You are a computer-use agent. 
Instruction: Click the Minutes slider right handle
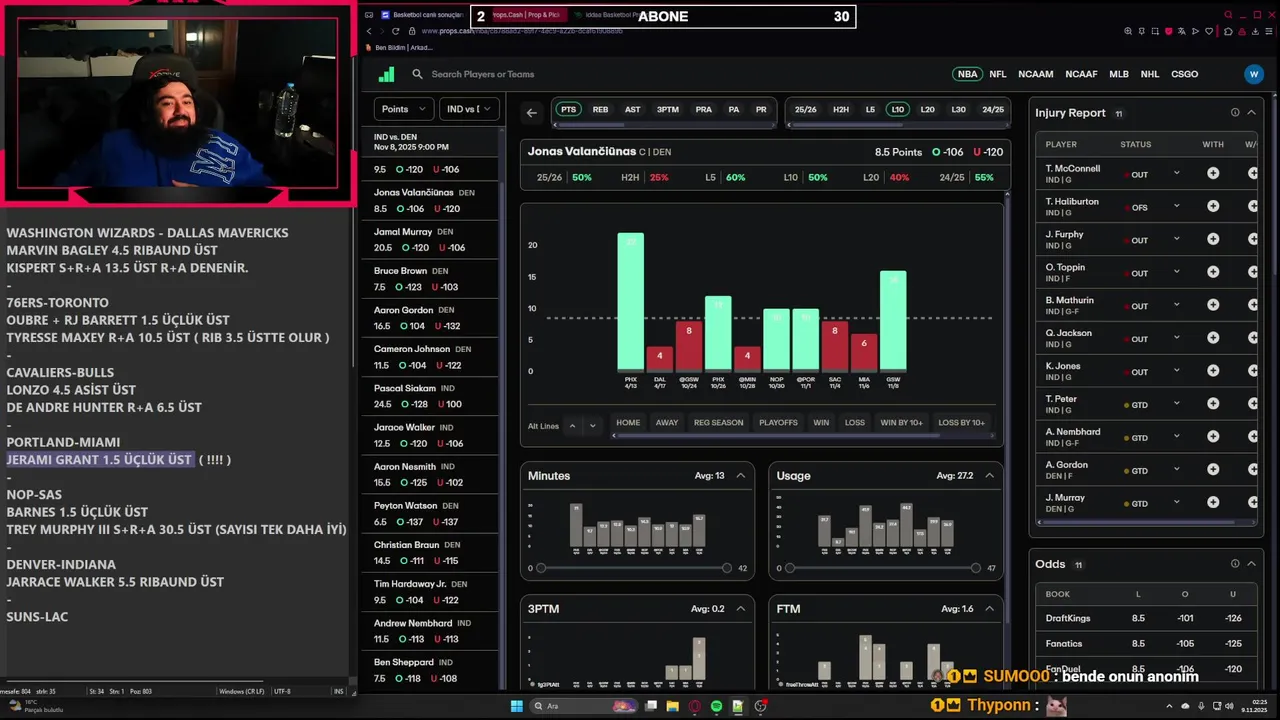[x=727, y=568]
